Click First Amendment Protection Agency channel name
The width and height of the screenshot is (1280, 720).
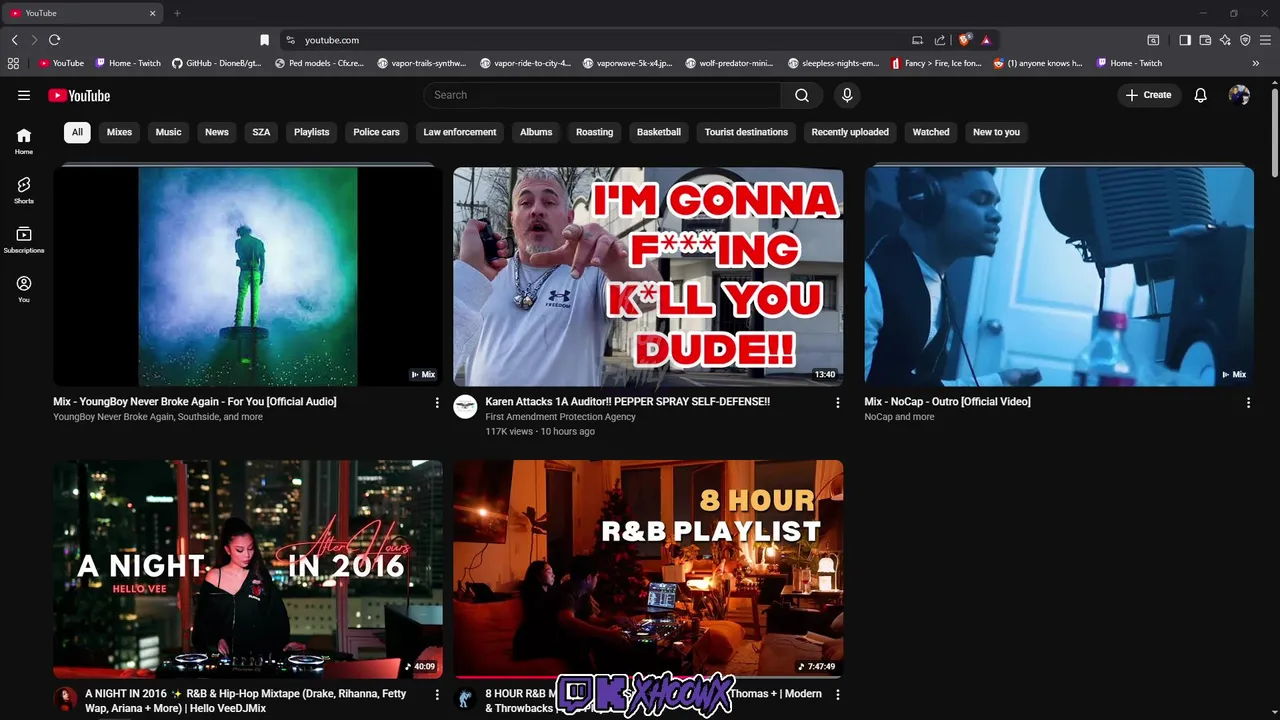(x=560, y=417)
